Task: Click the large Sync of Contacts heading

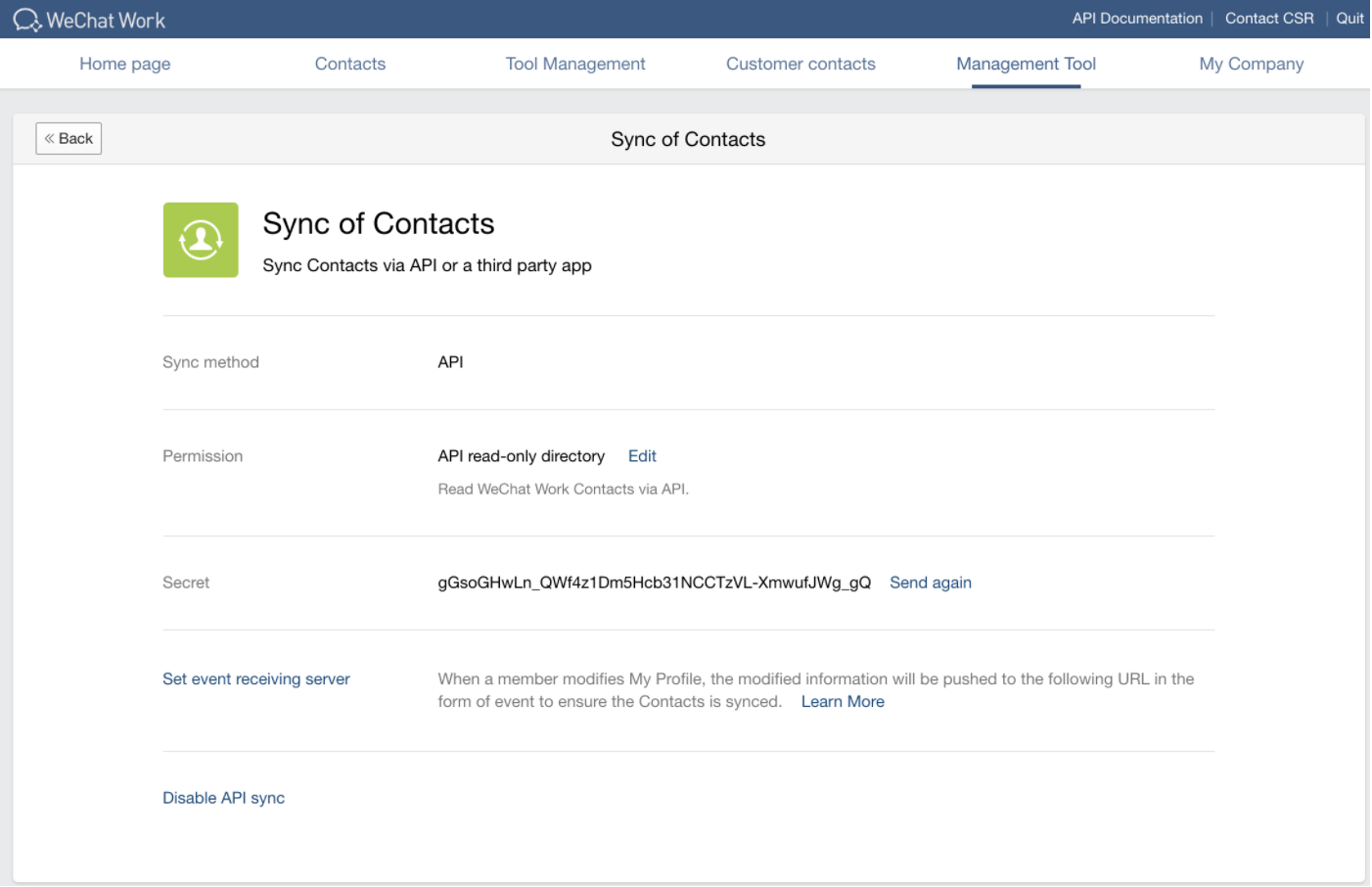Action: point(379,223)
